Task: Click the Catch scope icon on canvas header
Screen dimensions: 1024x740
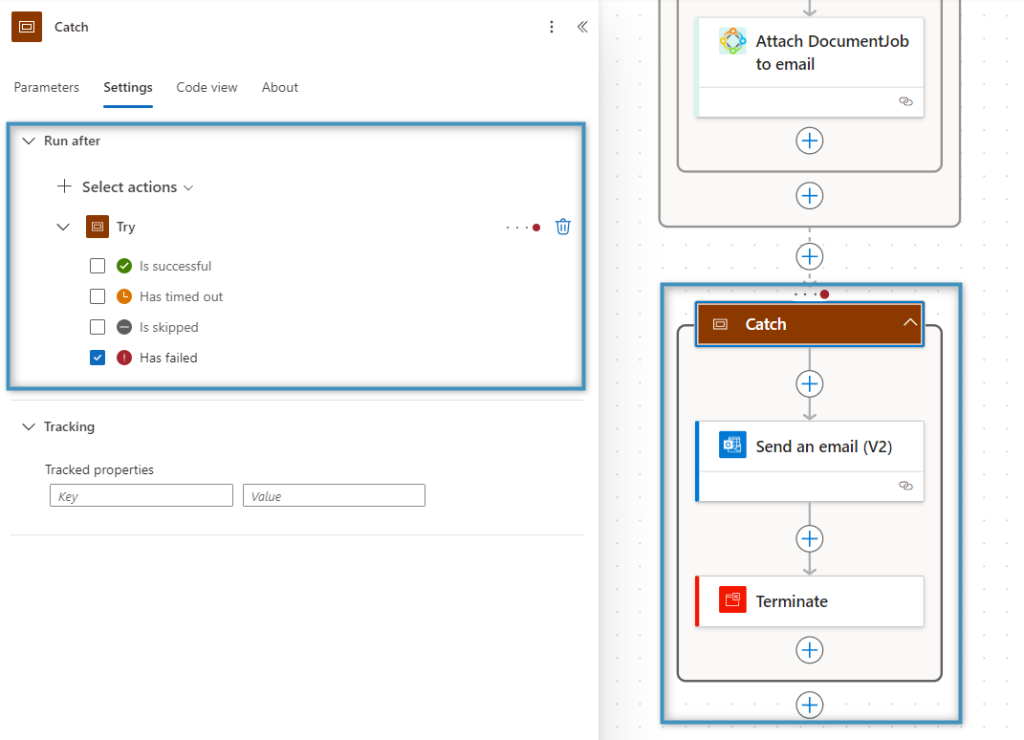Action: [x=720, y=324]
